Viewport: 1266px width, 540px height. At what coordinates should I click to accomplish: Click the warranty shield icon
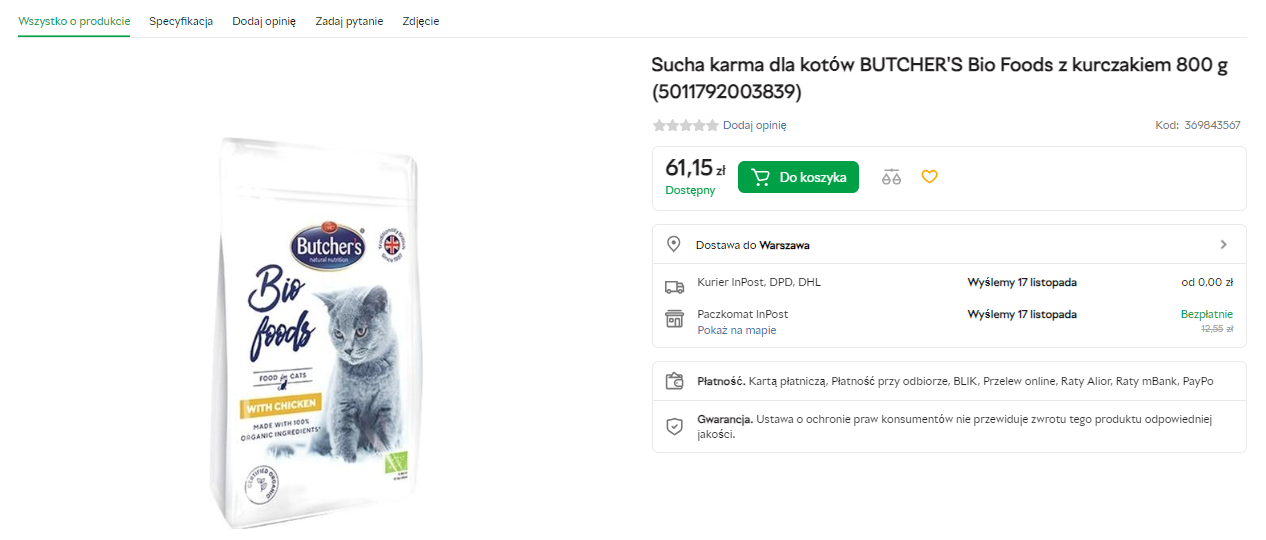[x=674, y=426]
